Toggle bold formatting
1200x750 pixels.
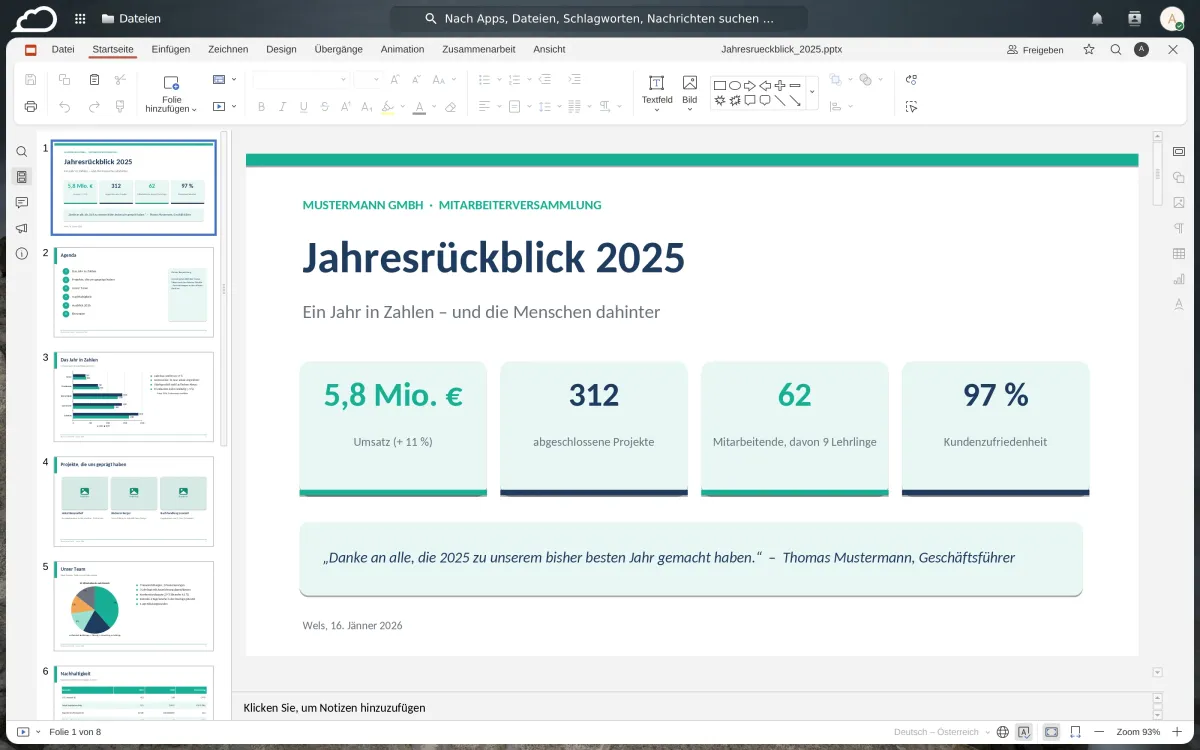[262, 106]
